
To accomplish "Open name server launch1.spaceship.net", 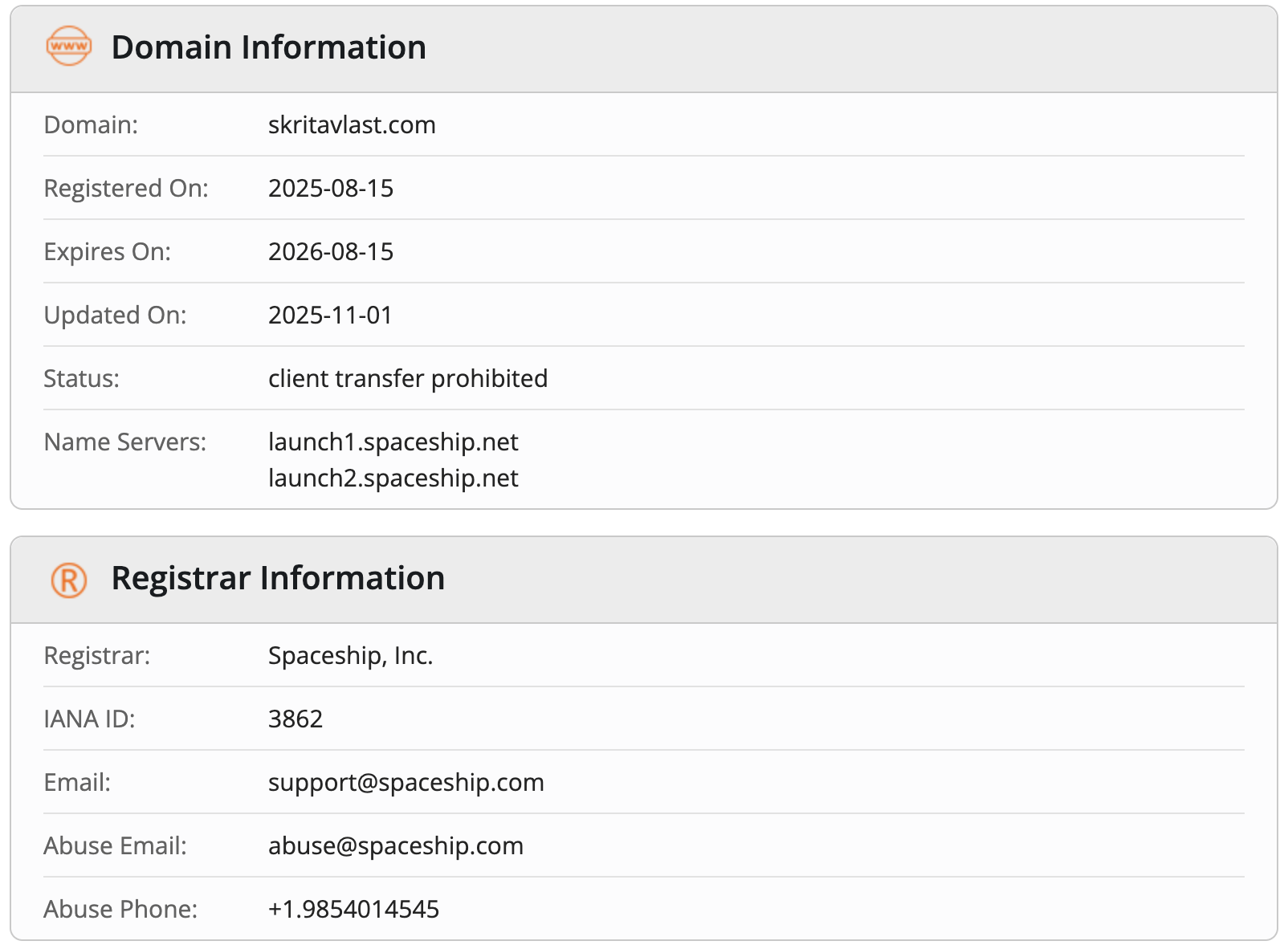I will (393, 442).
